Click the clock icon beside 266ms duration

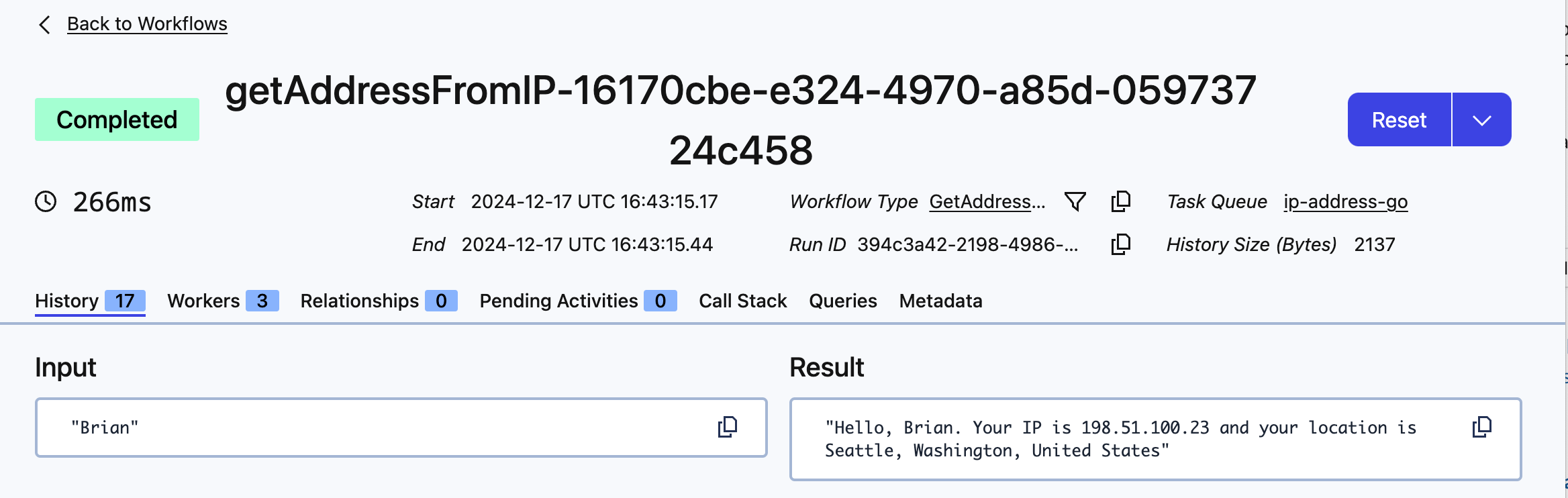(45, 201)
